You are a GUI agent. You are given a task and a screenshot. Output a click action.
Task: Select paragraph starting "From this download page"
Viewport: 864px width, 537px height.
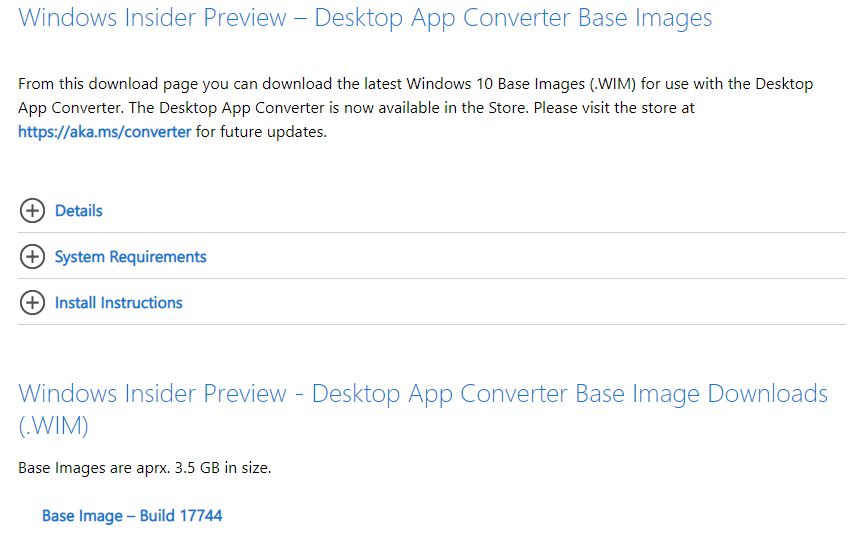pyautogui.click(x=415, y=107)
